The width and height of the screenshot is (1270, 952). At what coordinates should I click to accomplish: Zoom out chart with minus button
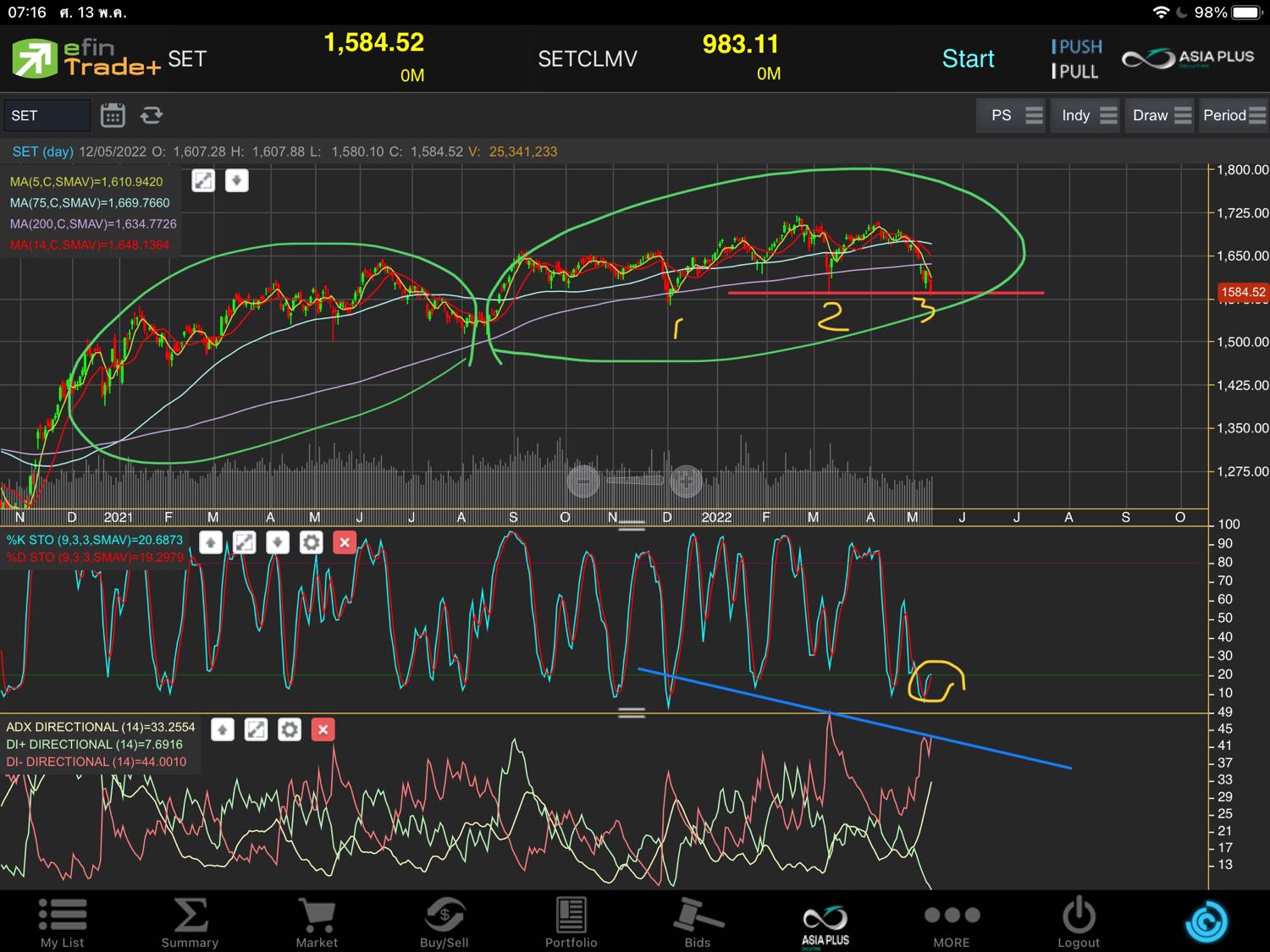[583, 482]
